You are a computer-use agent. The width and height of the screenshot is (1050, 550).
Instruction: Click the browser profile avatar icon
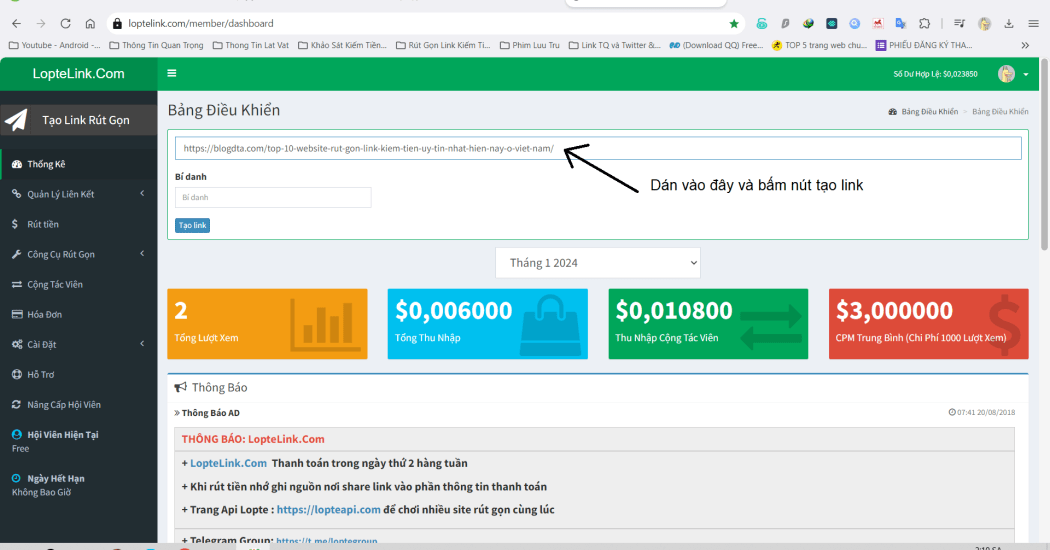984,23
